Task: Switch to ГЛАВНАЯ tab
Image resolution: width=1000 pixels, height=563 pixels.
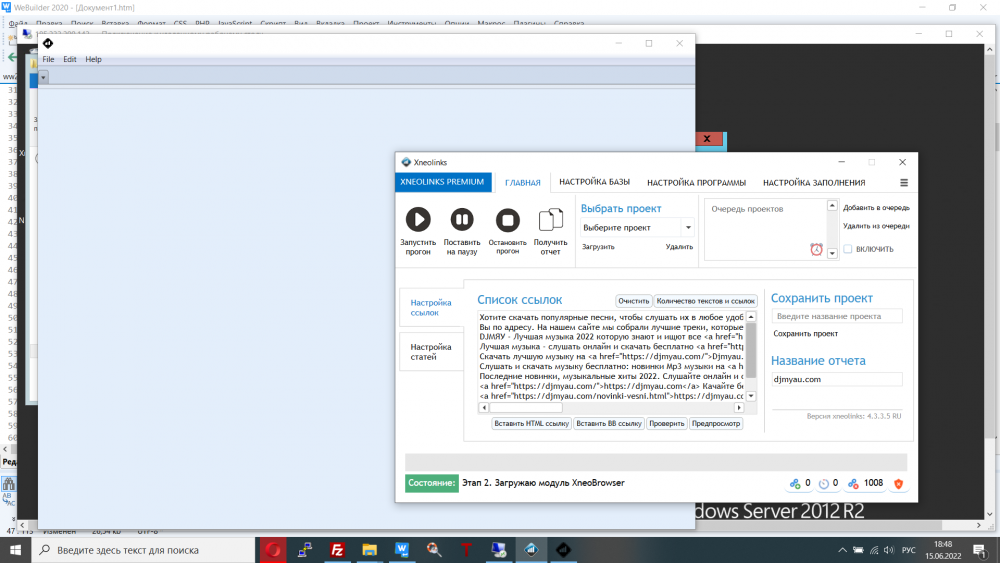Action: 522,182
